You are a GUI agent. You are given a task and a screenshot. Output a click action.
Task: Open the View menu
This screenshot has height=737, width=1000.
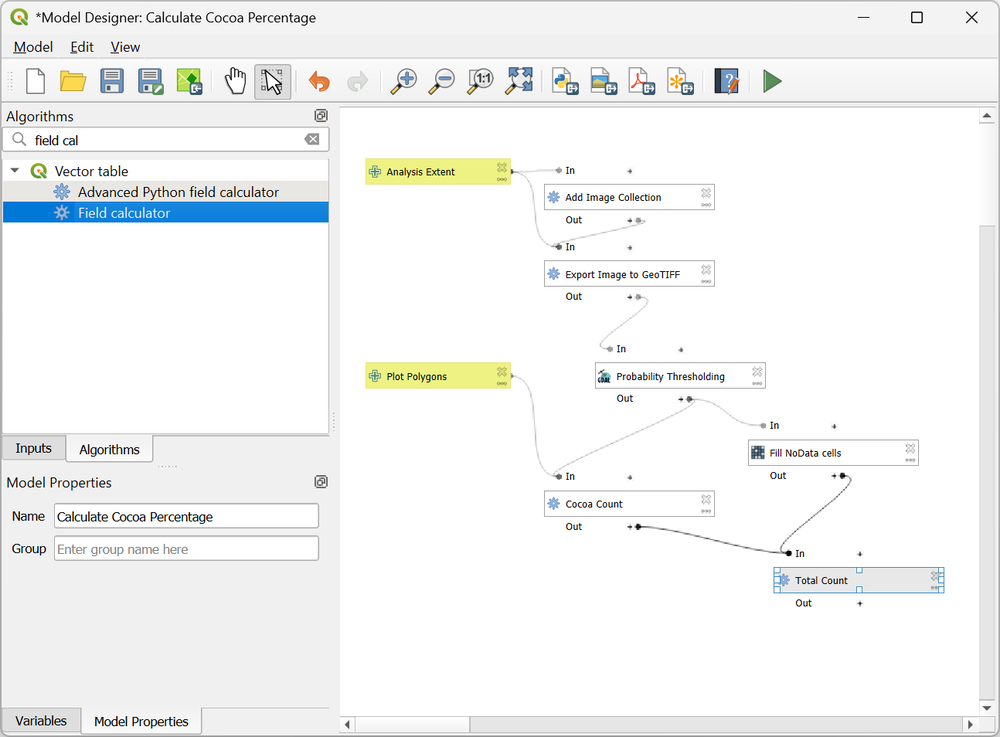pos(125,47)
